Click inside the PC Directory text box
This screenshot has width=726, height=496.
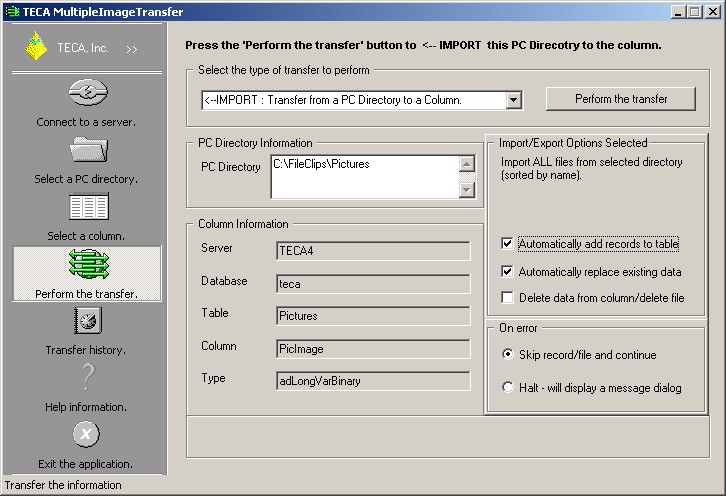pos(365,177)
